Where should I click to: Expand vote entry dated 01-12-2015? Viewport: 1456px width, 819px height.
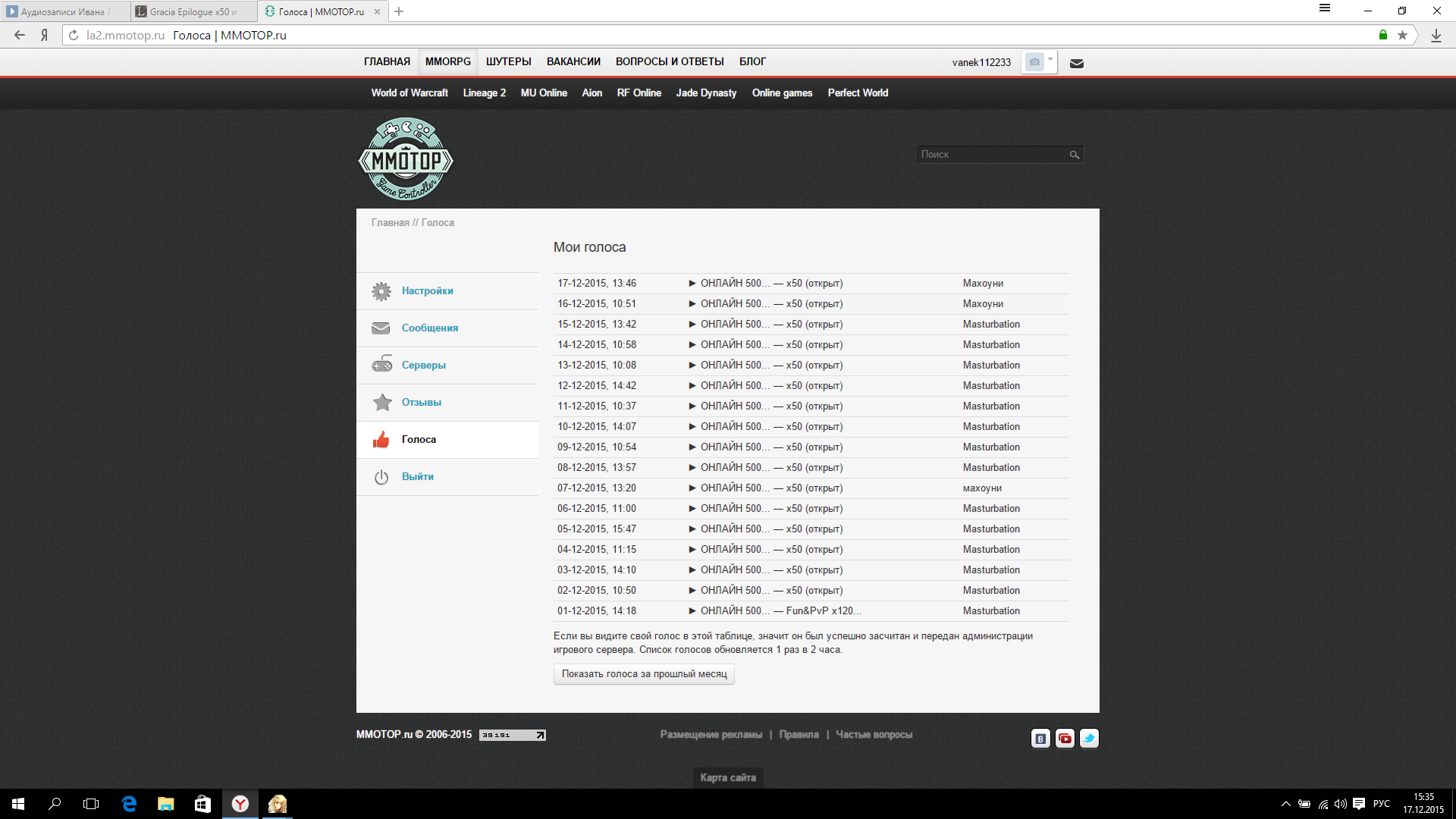pos(692,611)
